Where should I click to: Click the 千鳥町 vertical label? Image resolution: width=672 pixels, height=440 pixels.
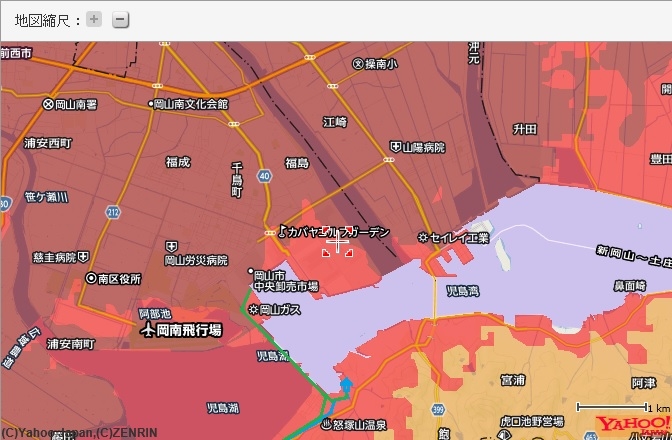tap(237, 180)
